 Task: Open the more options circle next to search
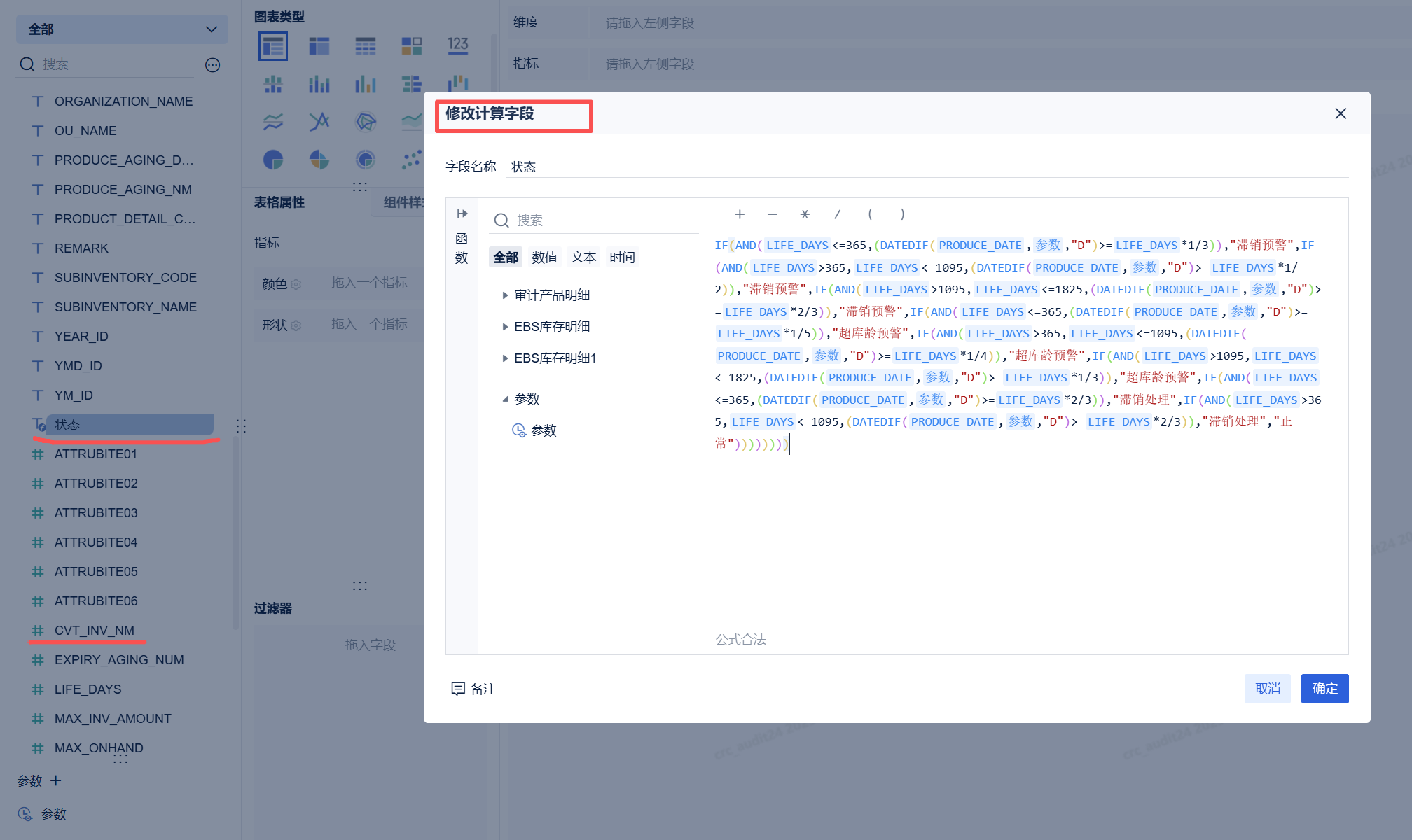(212, 65)
